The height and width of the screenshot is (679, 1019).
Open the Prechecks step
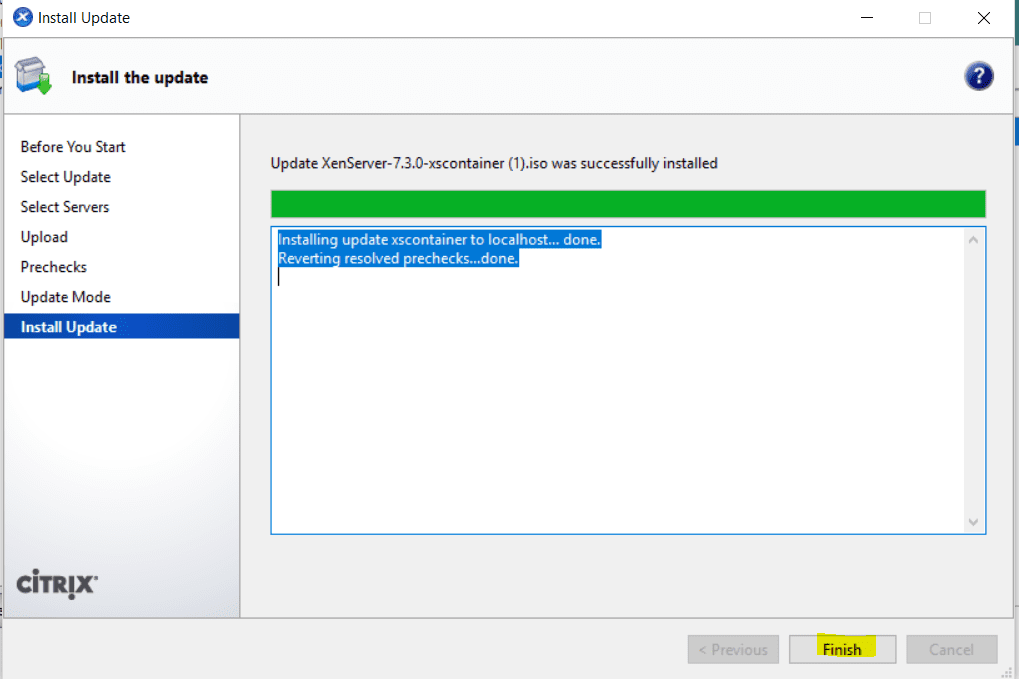click(x=53, y=267)
